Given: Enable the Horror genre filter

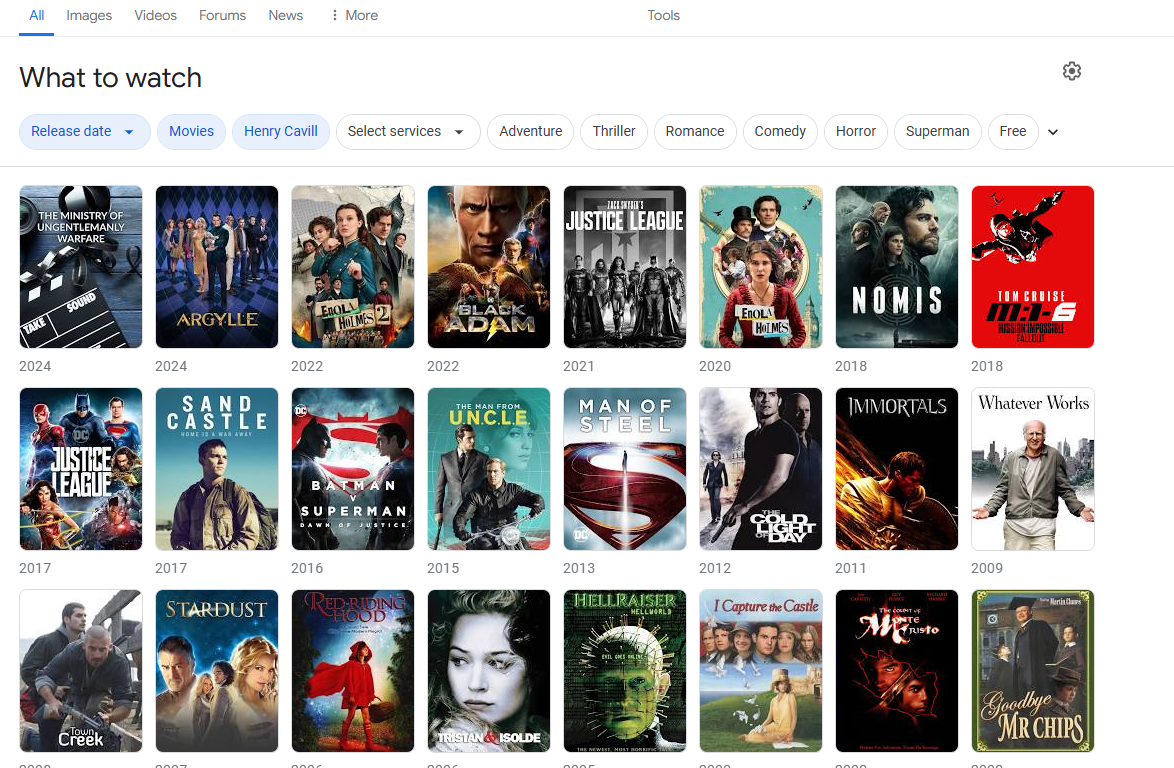Looking at the screenshot, I should point(856,132).
